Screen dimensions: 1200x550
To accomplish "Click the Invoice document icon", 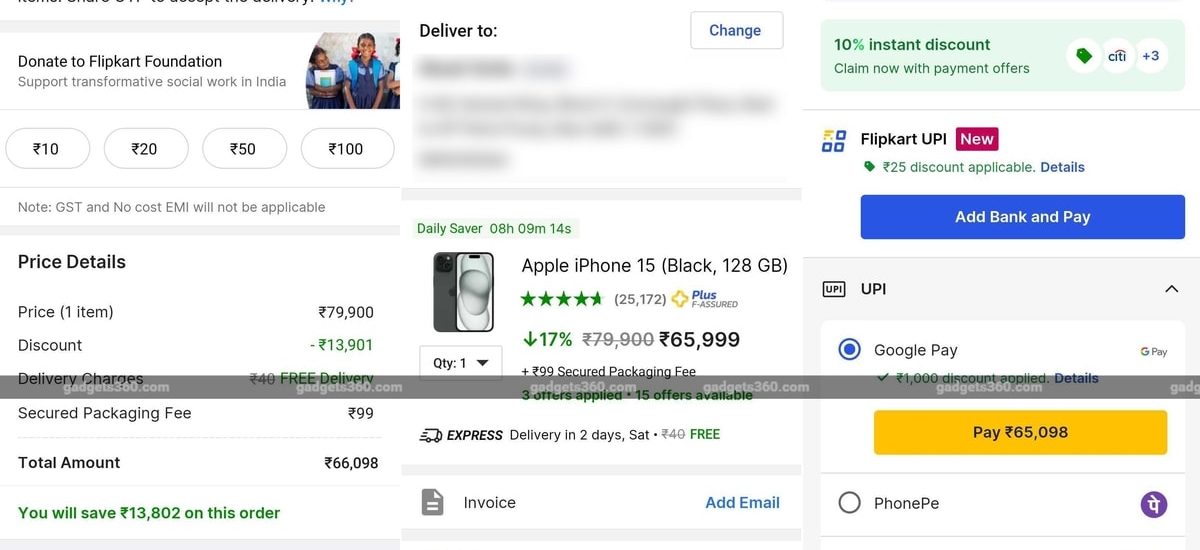I will tap(432, 502).
